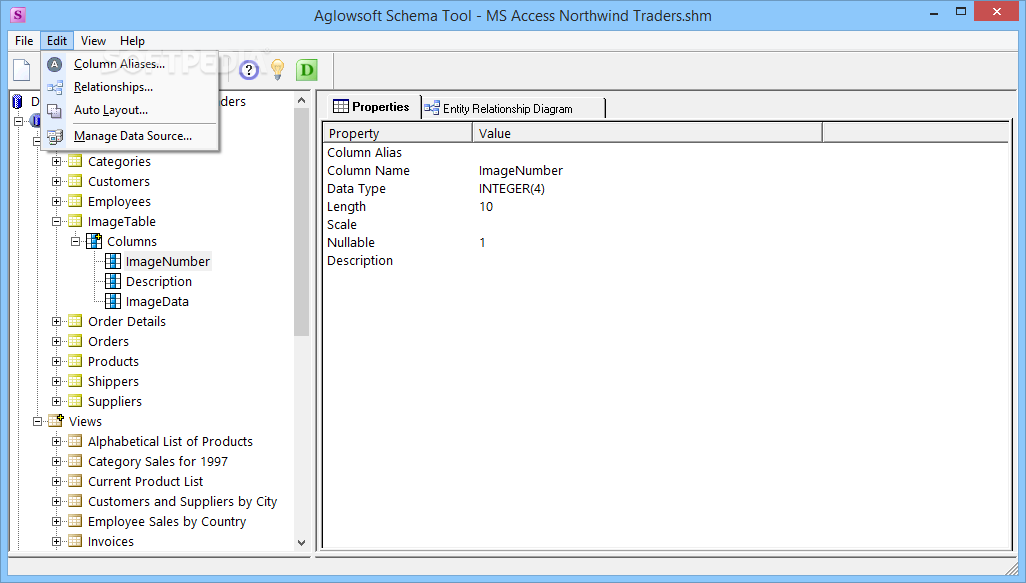This screenshot has width=1026, height=583.
Task: Click the Auto Layout menu icon
Action: pos(55,110)
